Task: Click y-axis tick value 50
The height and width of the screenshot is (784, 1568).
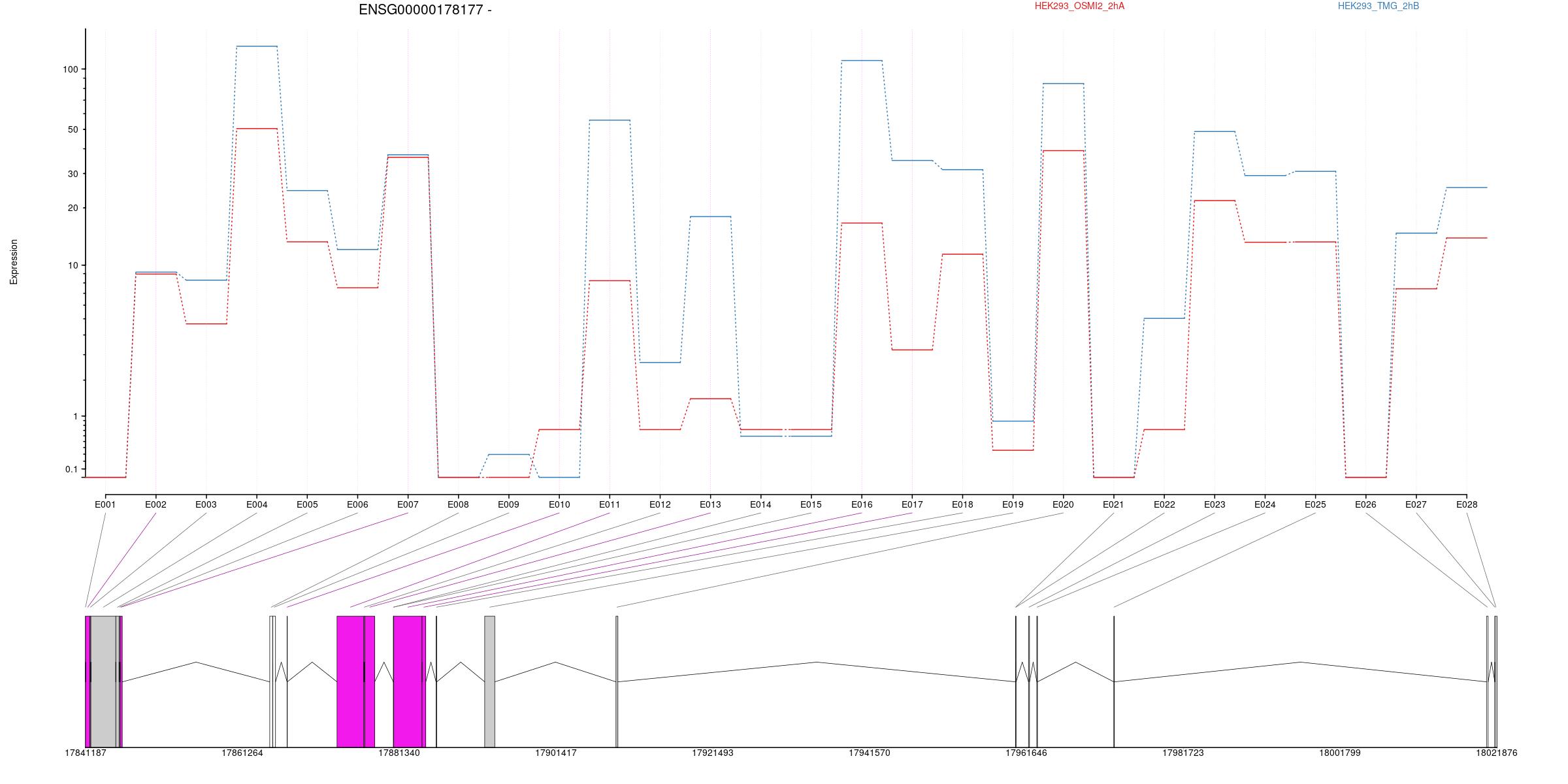Action: 73,129
